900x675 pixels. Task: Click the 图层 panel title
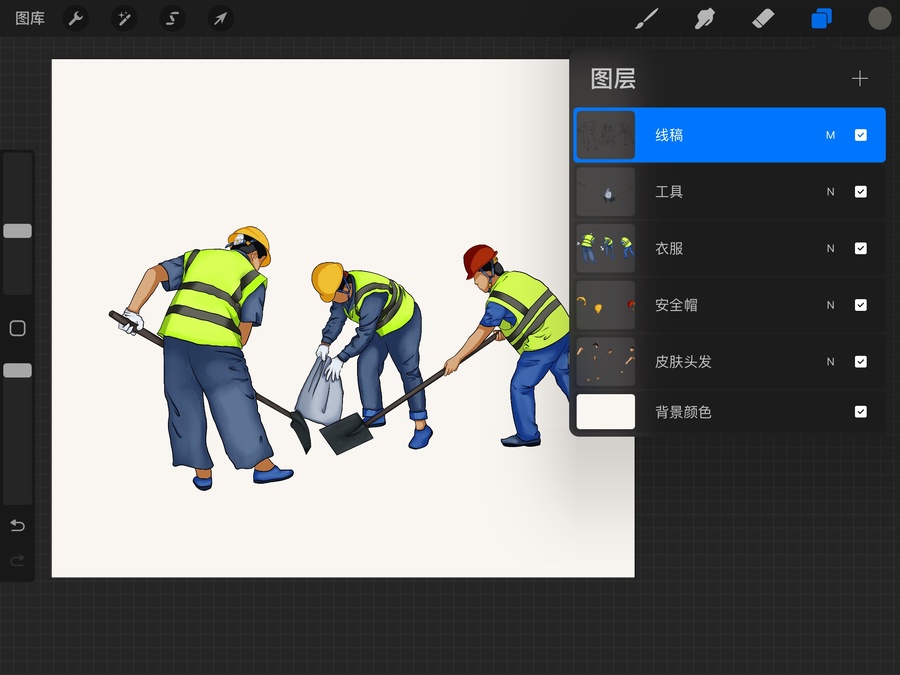tap(613, 79)
